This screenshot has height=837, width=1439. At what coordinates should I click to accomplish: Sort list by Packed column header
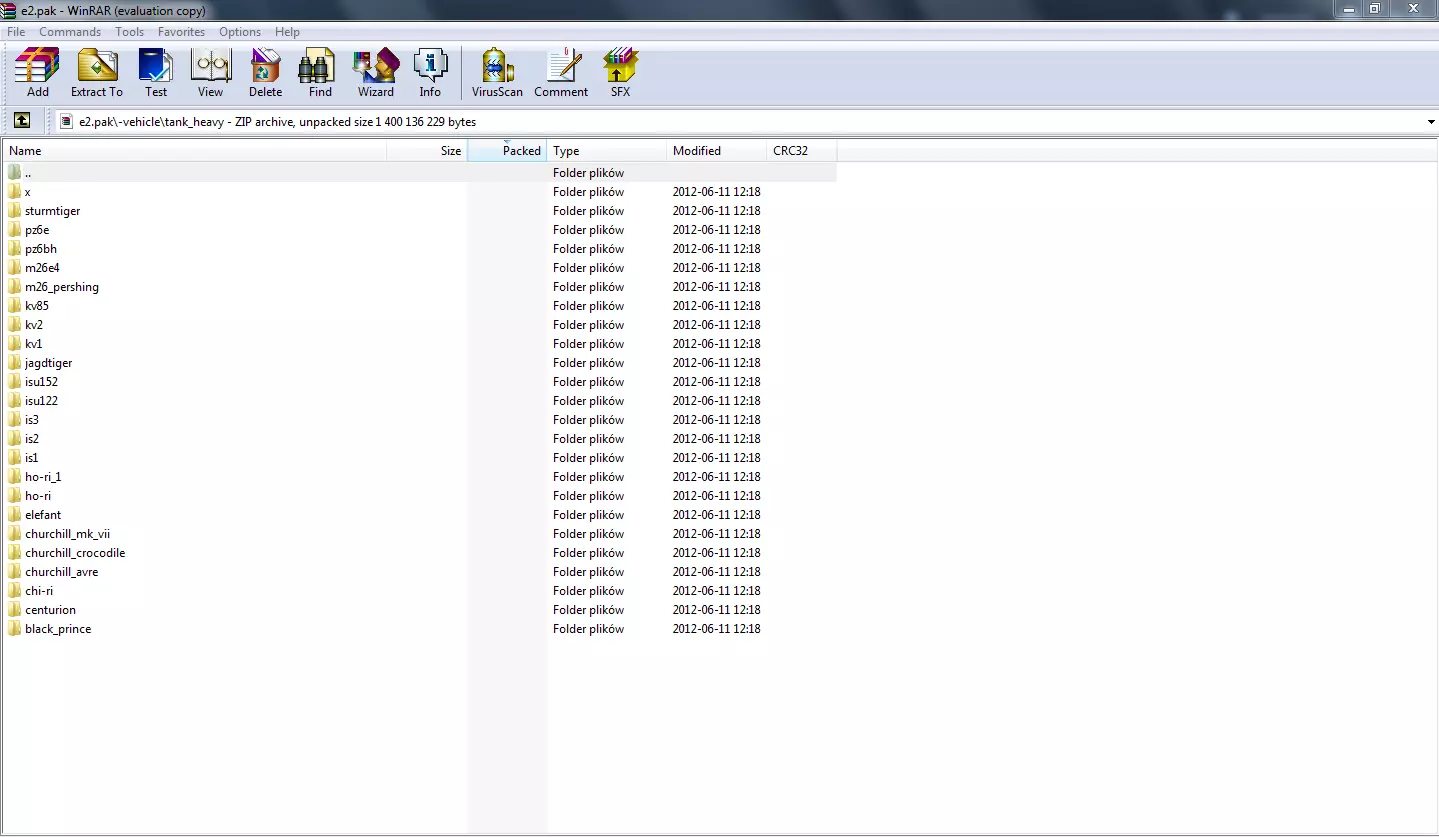[x=507, y=151]
